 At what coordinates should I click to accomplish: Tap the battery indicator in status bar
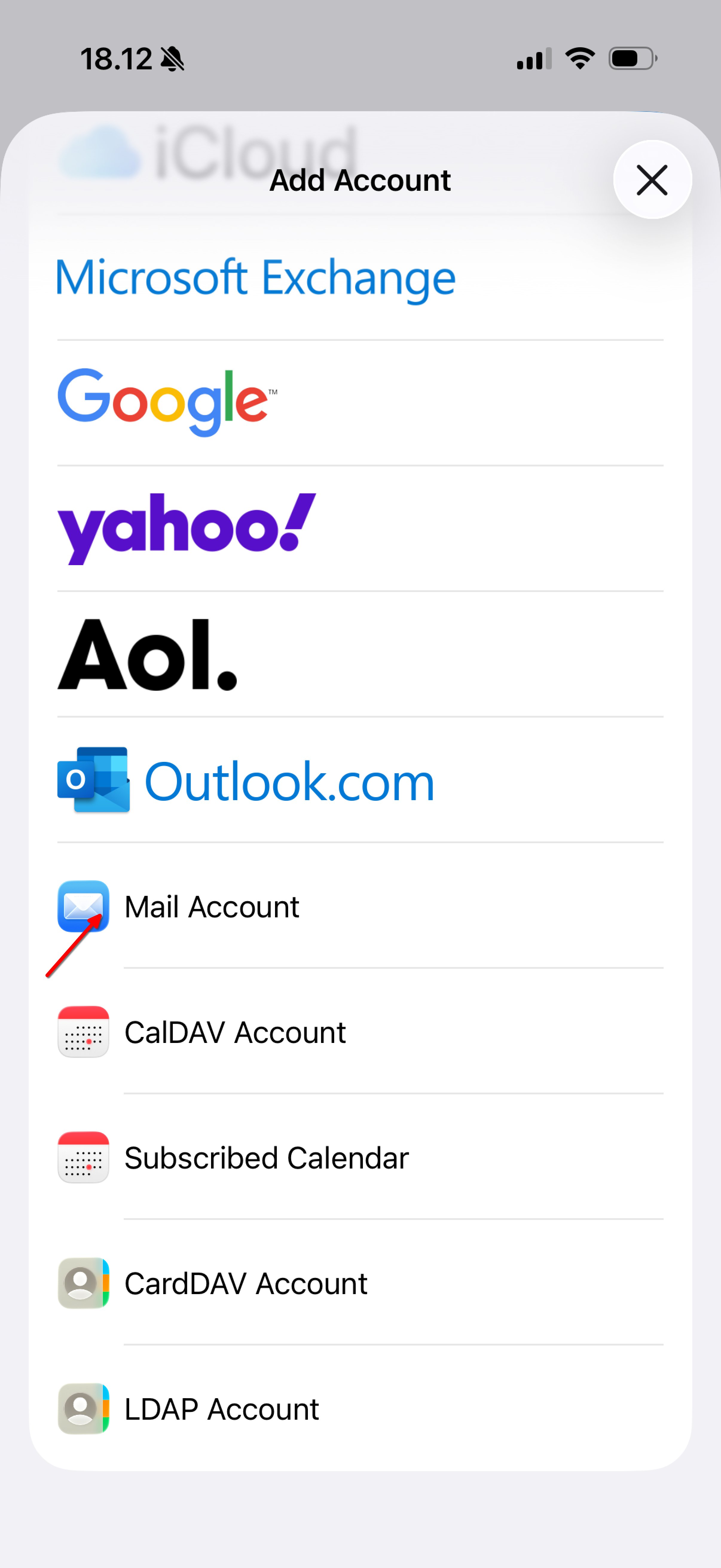633,58
